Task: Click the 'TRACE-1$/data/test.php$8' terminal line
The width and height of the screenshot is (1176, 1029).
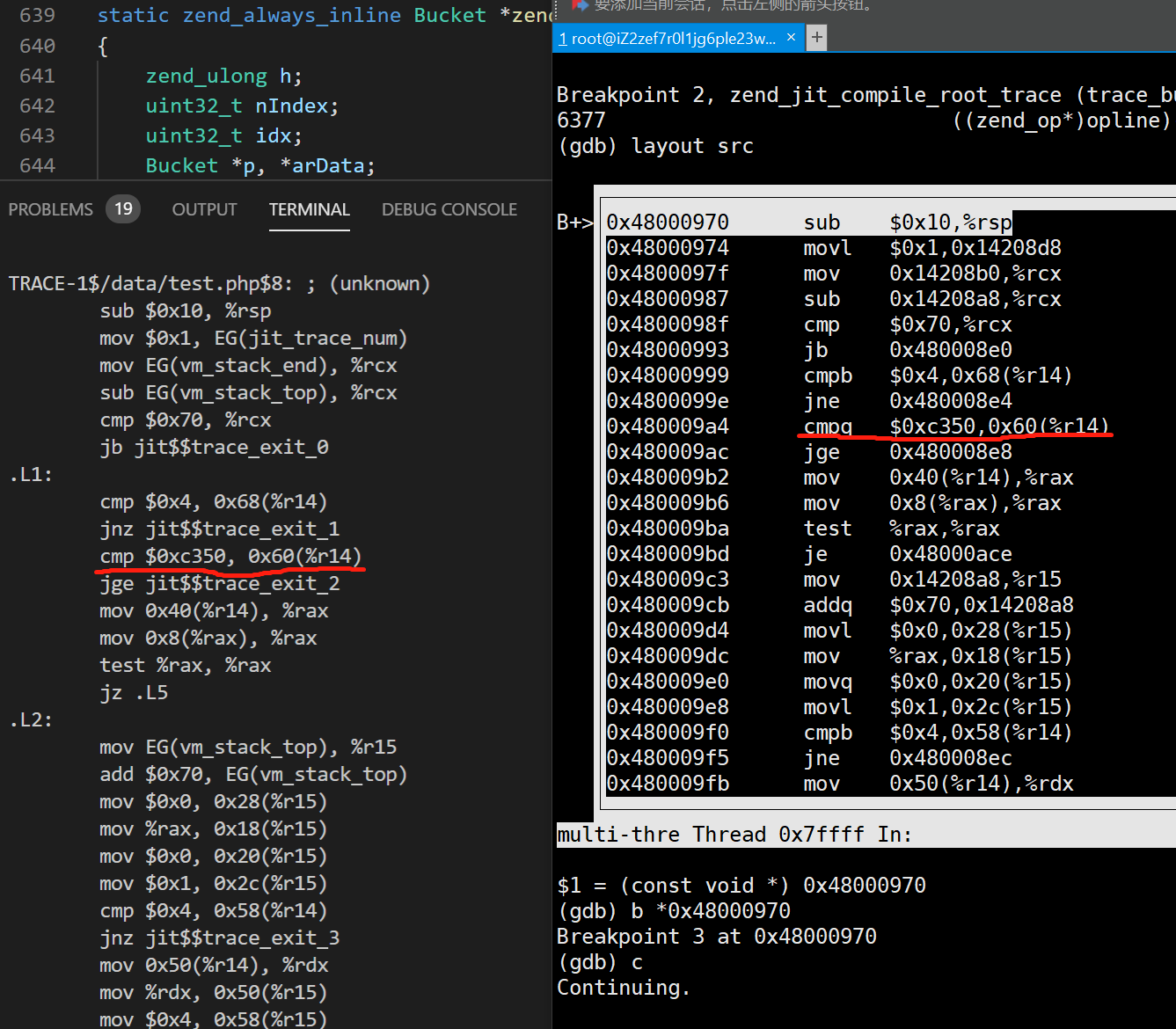Action: (x=219, y=283)
